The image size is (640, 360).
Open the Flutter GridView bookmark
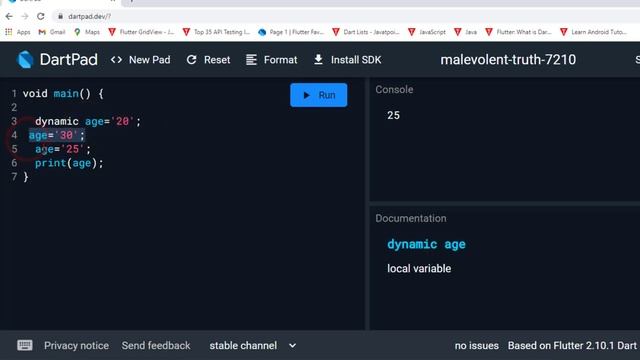click(x=141, y=32)
